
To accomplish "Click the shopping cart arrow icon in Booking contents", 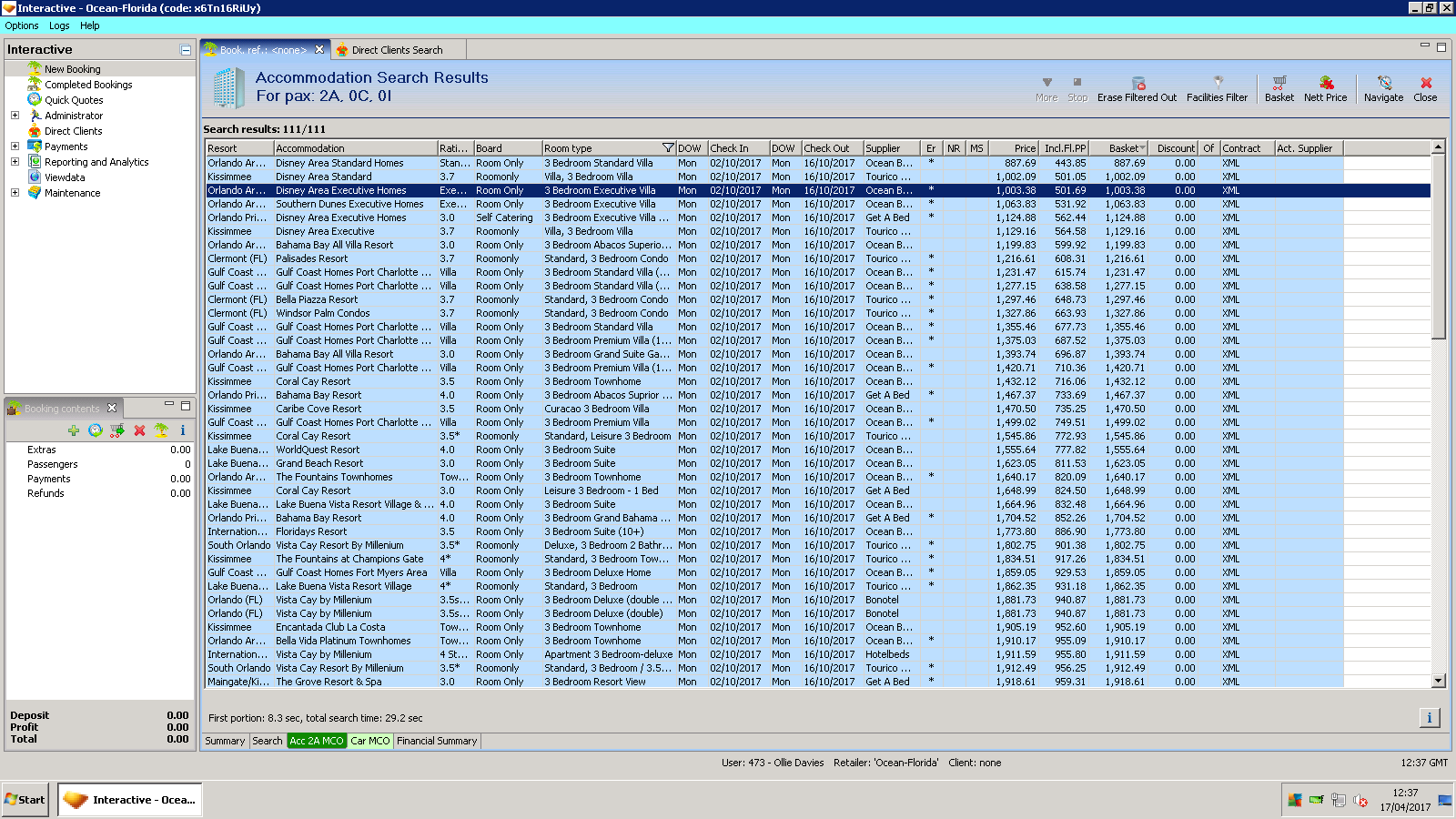I will coord(117,430).
